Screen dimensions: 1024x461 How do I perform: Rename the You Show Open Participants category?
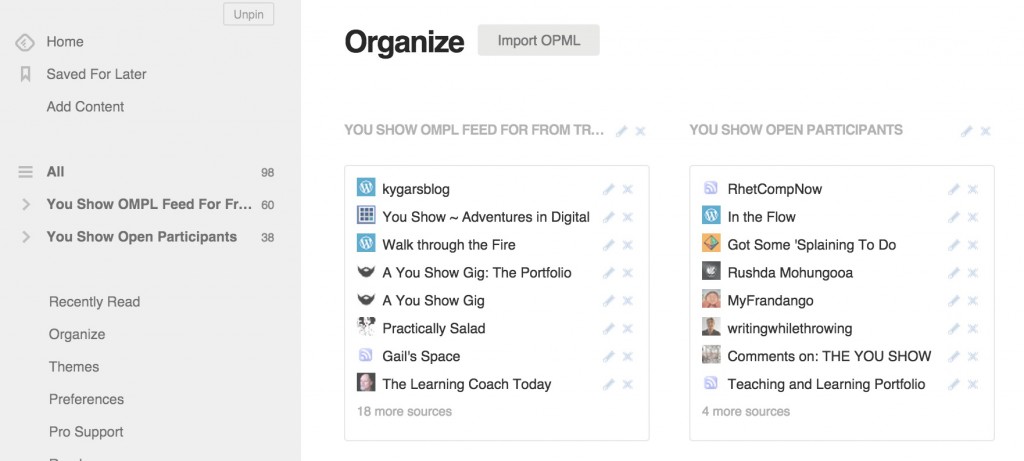(x=967, y=131)
